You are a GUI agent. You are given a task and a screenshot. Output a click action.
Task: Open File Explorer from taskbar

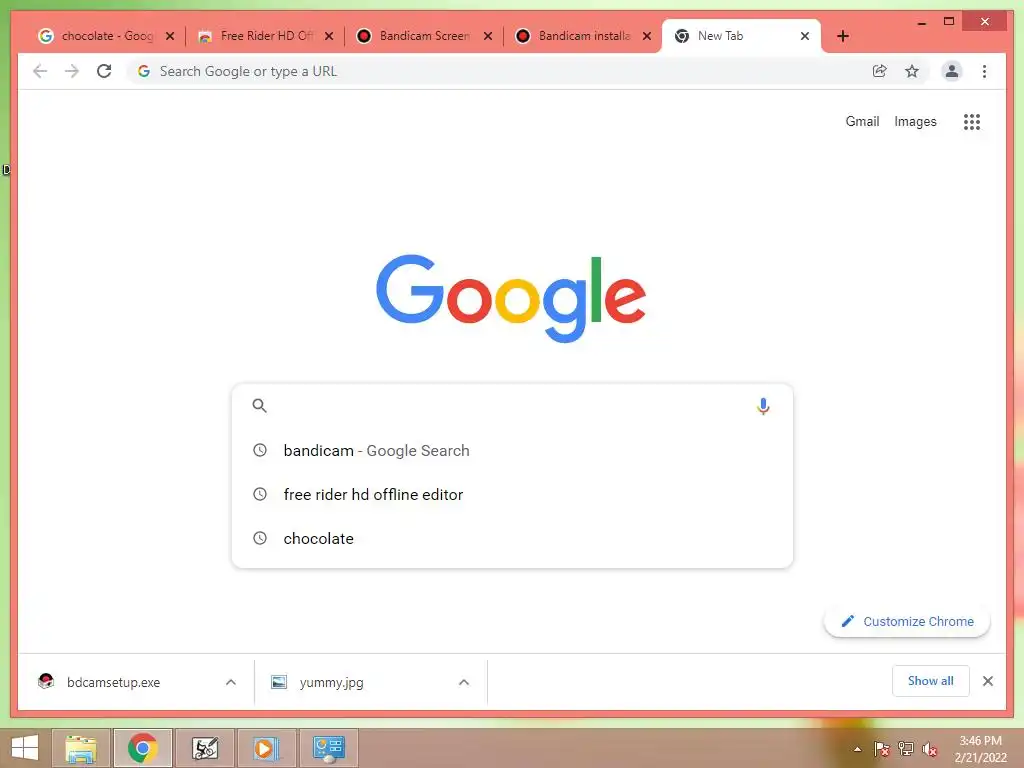pyautogui.click(x=80, y=748)
